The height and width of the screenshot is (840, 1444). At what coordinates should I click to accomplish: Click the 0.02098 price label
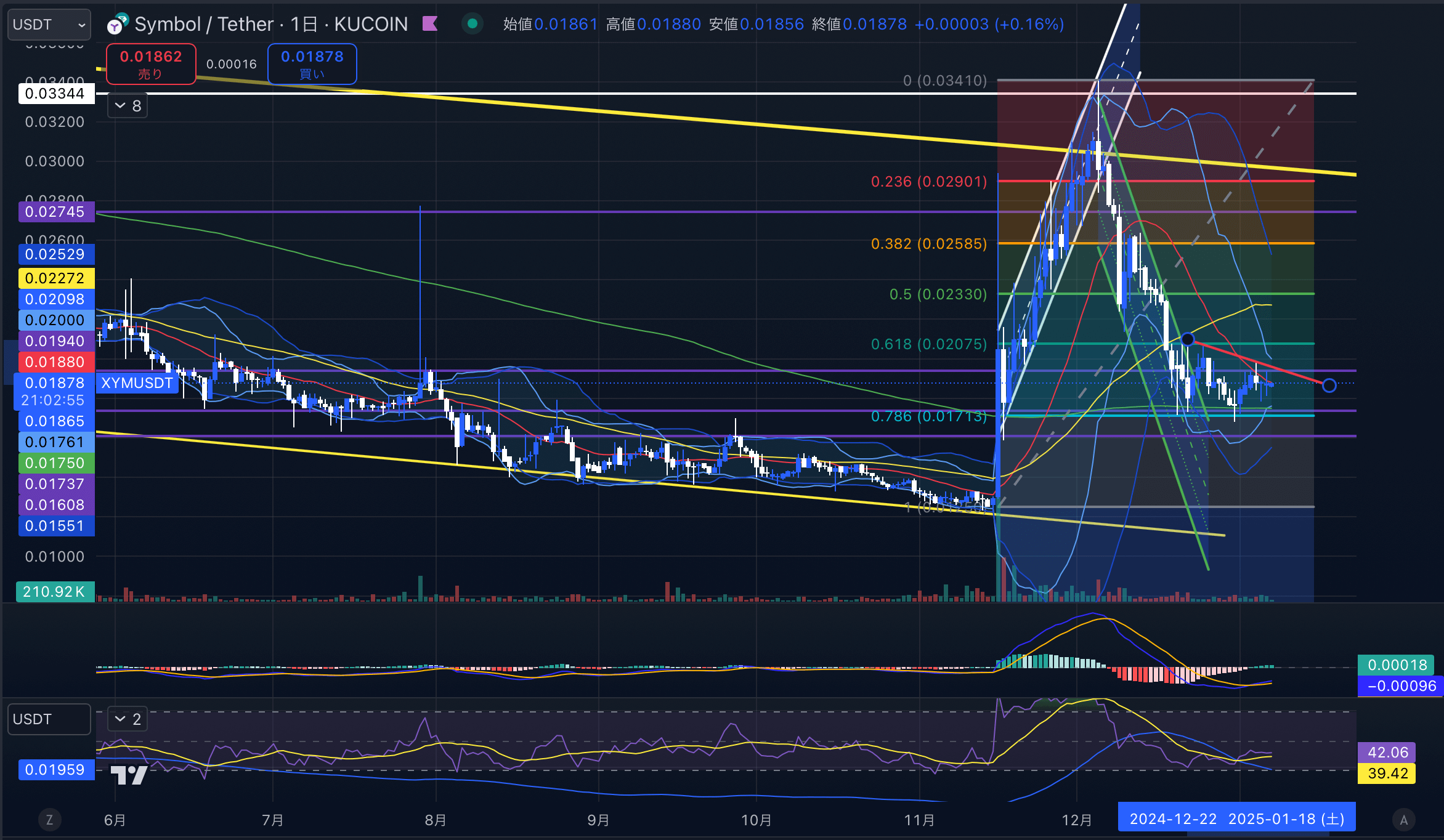56,299
